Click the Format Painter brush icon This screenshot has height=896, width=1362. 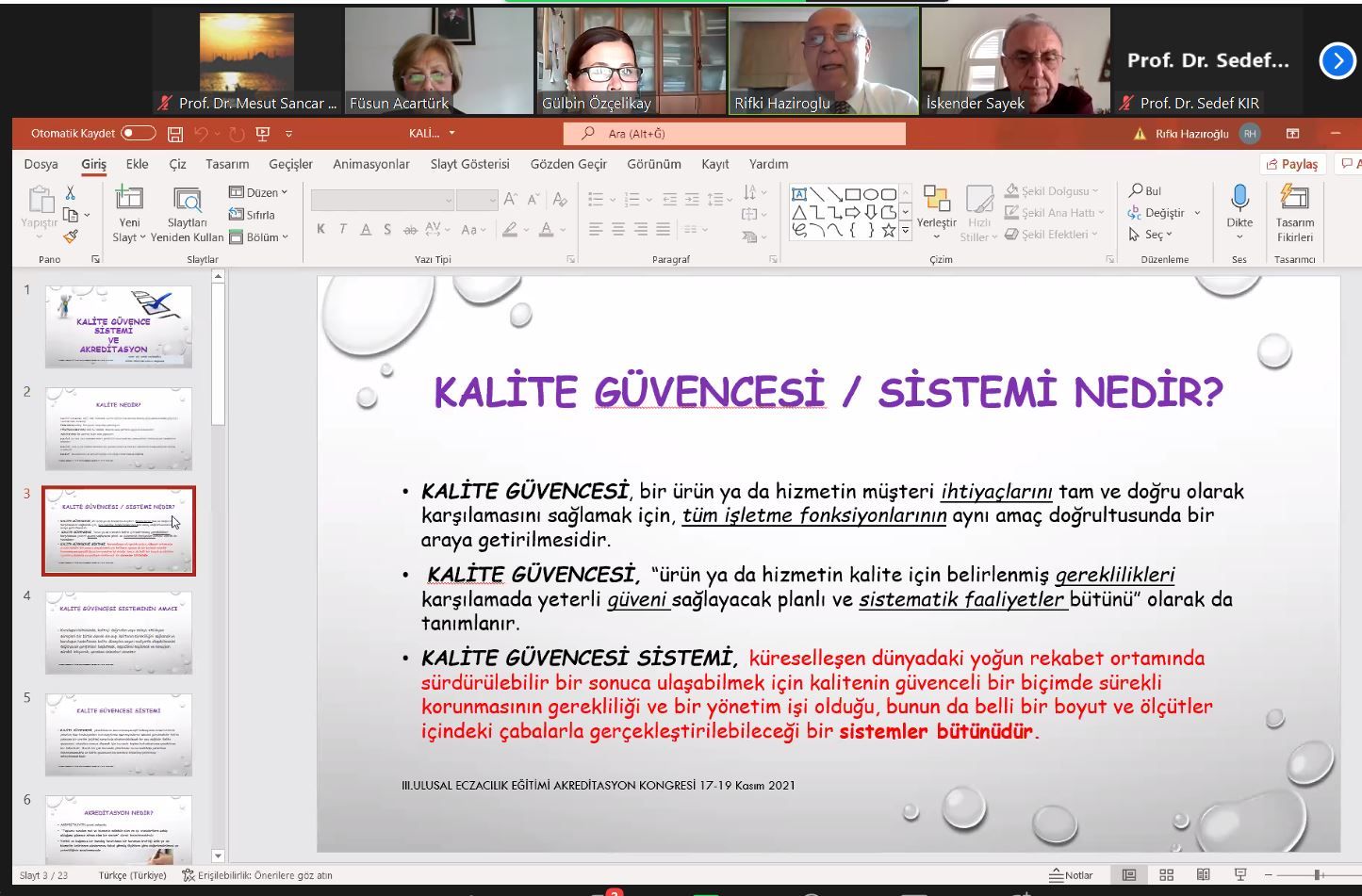(71, 236)
